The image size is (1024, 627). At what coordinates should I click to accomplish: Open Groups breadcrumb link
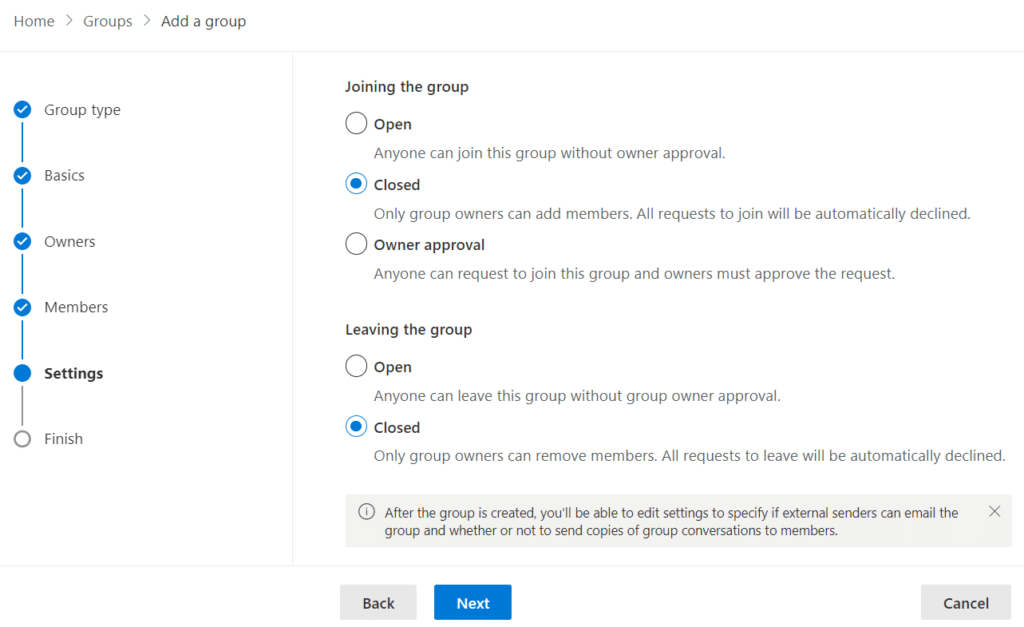point(108,21)
